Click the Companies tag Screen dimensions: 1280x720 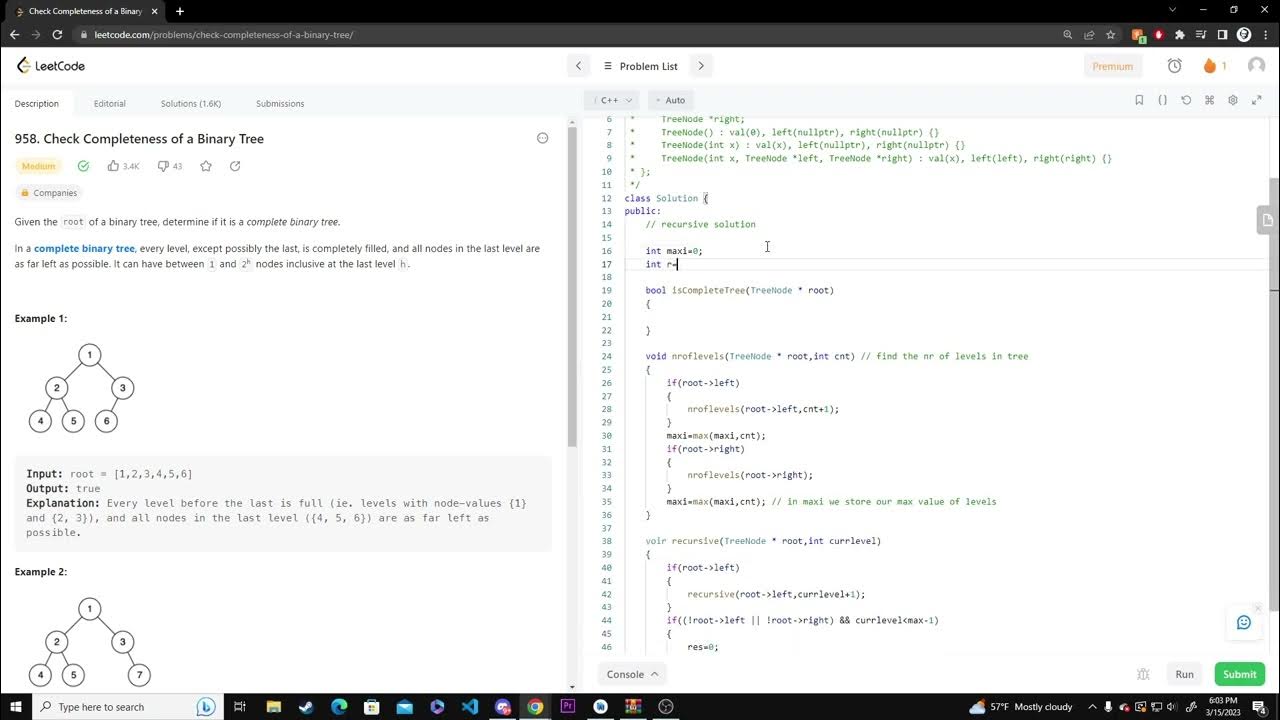tap(49, 193)
